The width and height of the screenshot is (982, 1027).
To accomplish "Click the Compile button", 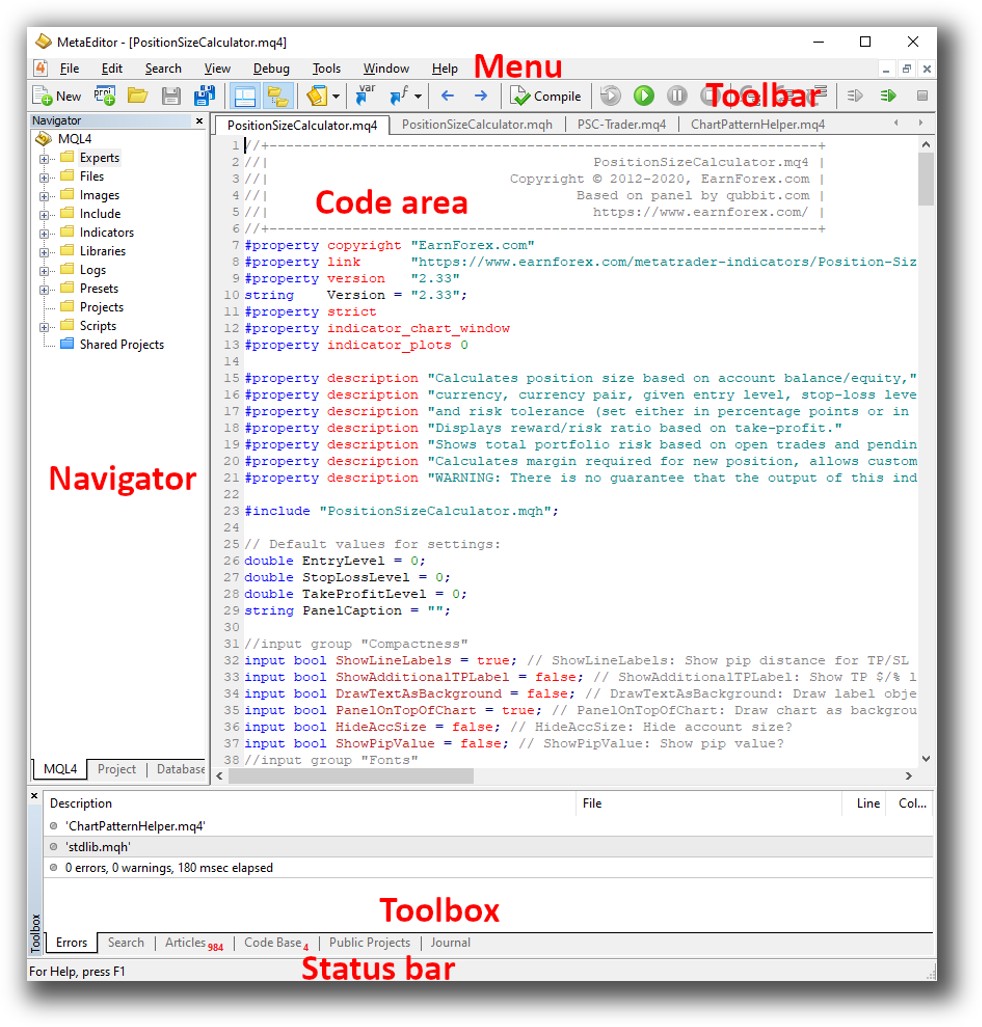I will pos(546,96).
